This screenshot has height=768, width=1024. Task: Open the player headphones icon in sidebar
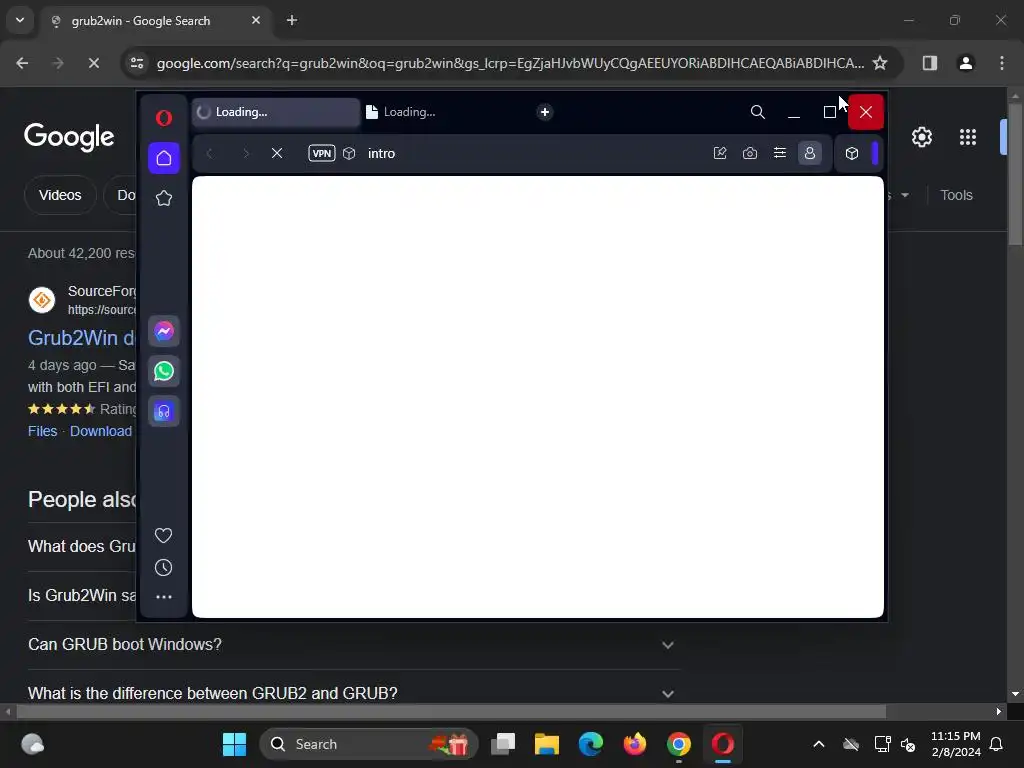pyautogui.click(x=163, y=411)
